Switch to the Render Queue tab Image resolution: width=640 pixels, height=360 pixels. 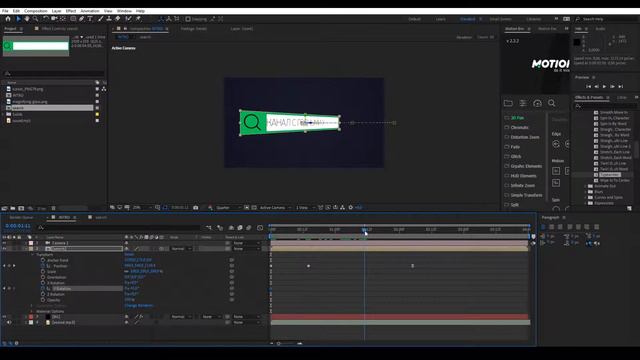[x=22, y=218]
